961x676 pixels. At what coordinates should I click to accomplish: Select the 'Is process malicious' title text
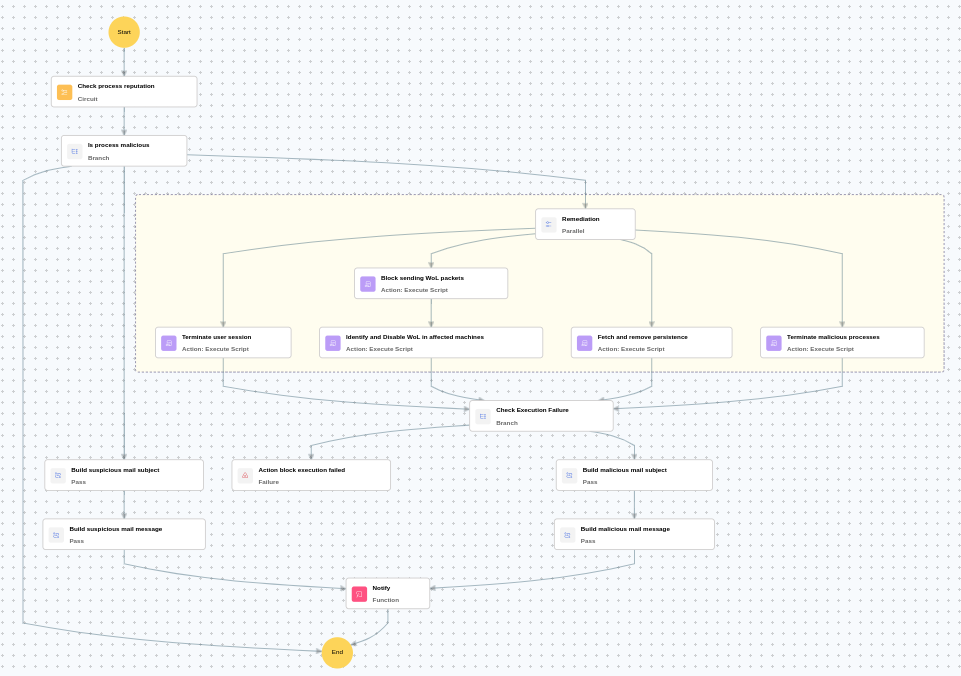coord(118,145)
